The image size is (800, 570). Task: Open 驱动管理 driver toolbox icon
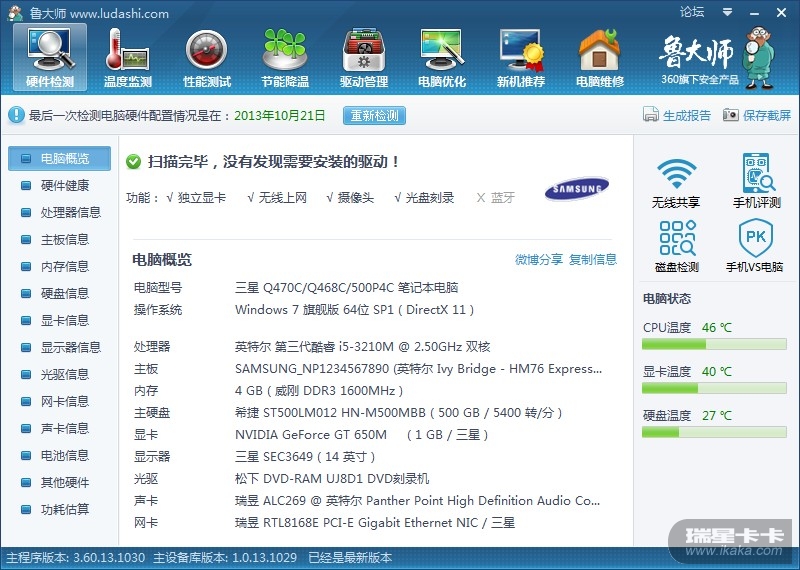[364, 57]
